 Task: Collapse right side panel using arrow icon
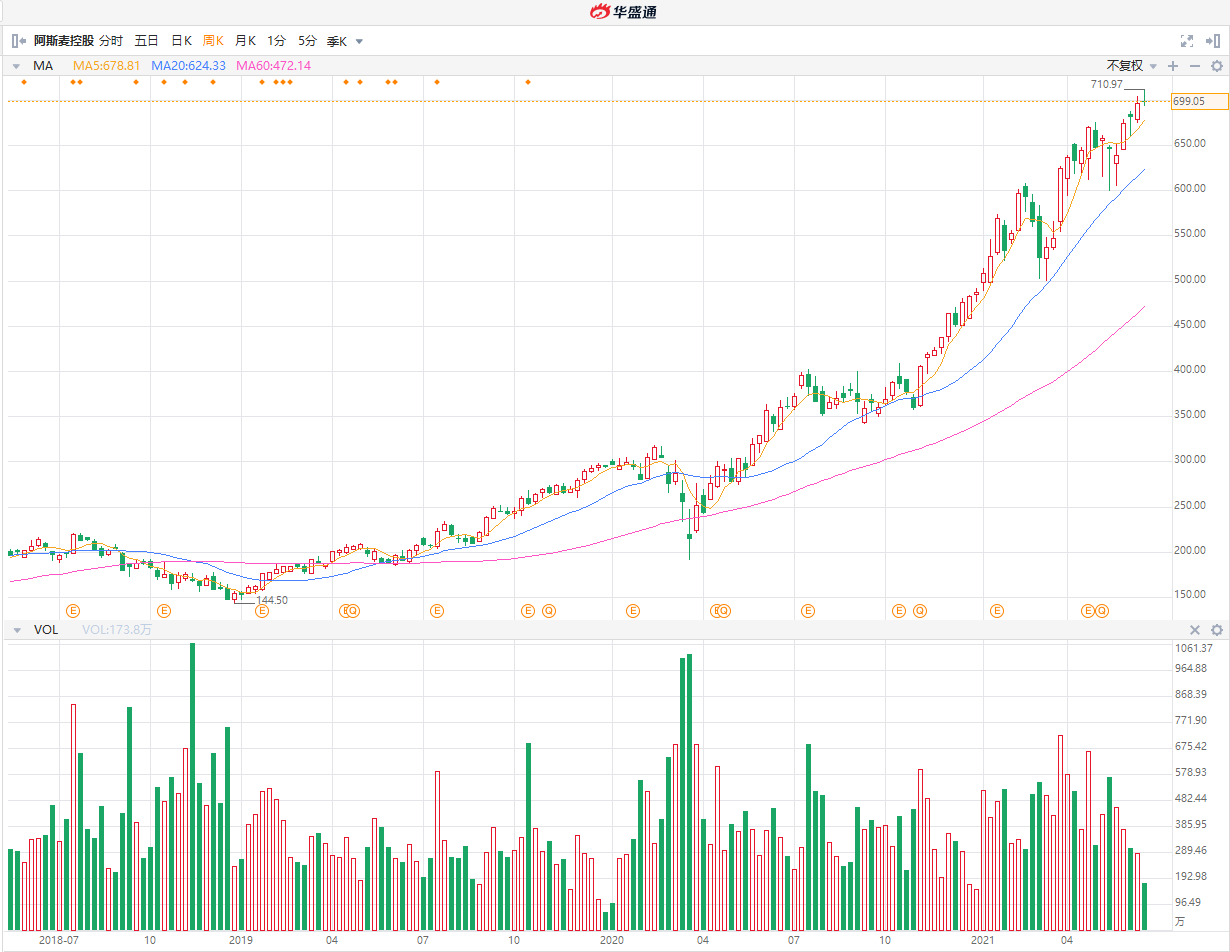(x=1213, y=41)
